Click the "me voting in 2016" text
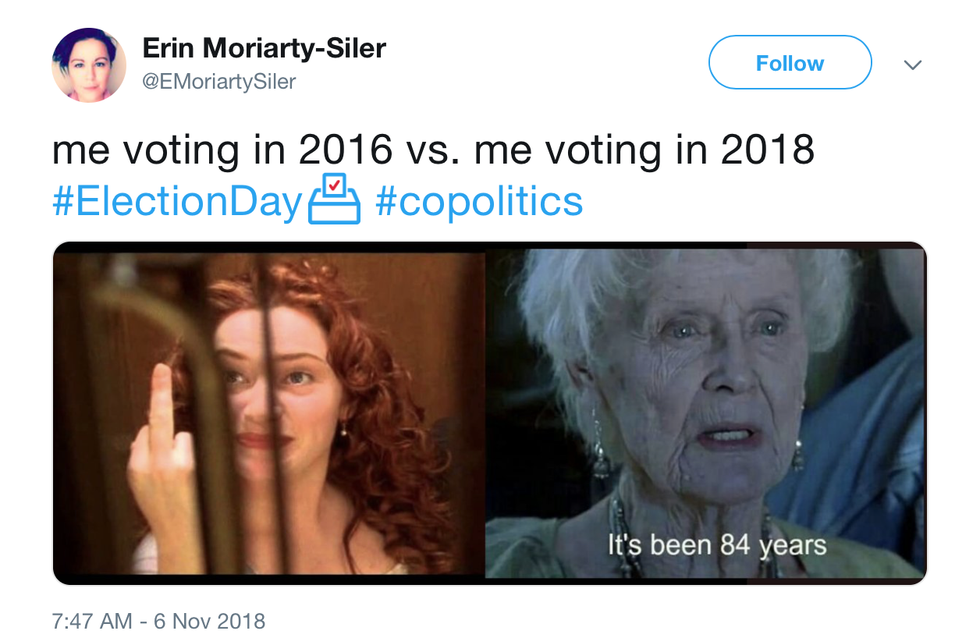Image resolution: width=980 pixels, height=644 pixels. pyautogui.click(x=222, y=150)
